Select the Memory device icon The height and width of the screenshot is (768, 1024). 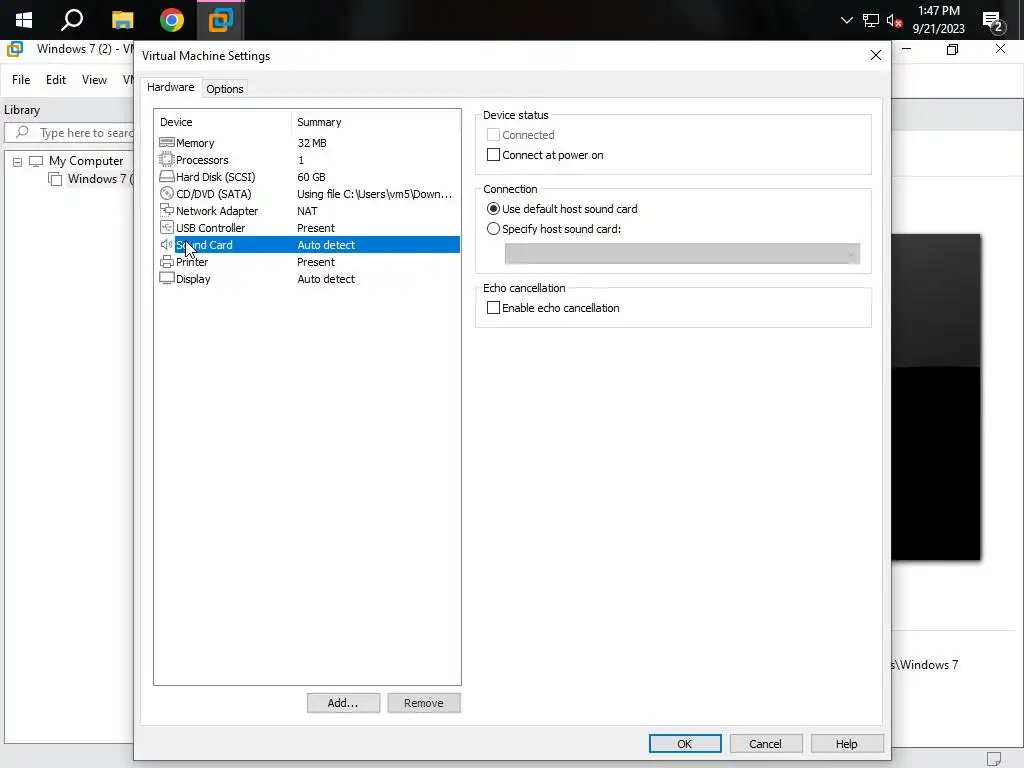[167, 142]
